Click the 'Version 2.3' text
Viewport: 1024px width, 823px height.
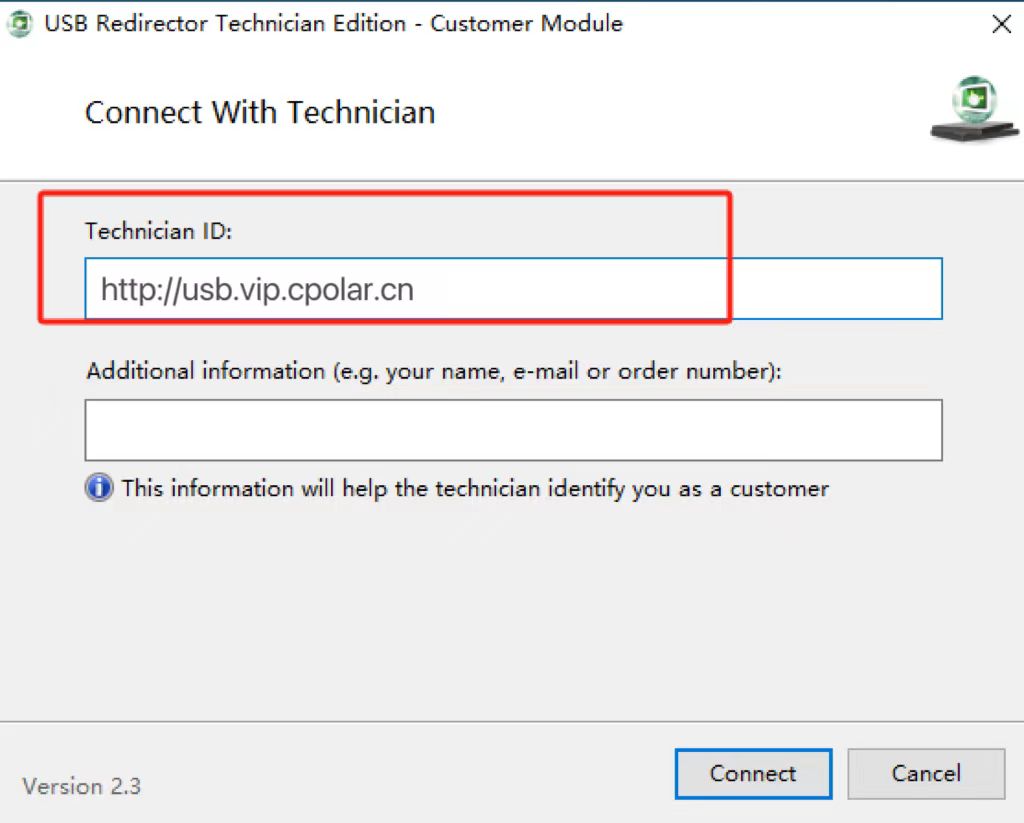(82, 786)
